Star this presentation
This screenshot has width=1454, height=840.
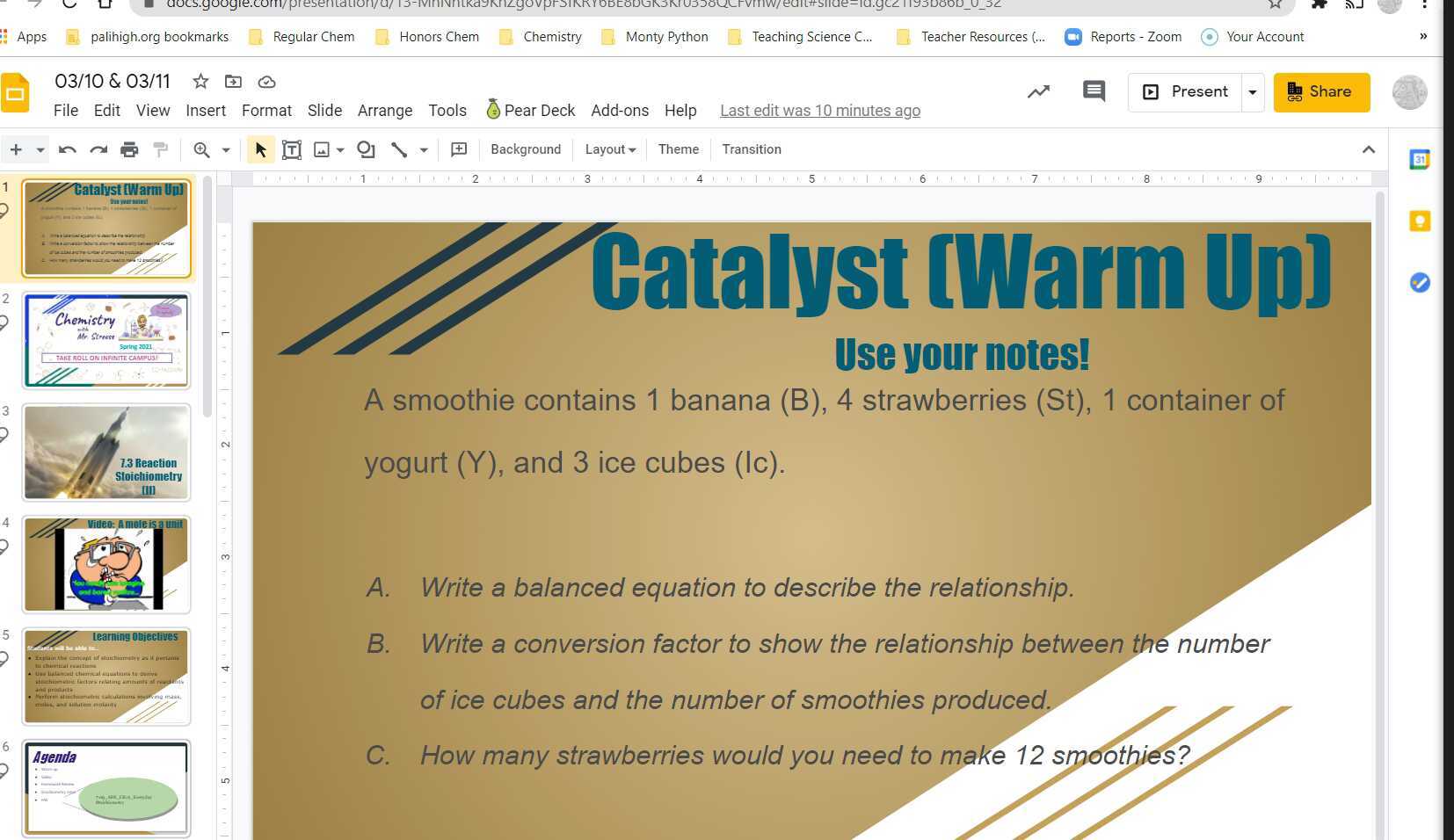pos(200,81)
